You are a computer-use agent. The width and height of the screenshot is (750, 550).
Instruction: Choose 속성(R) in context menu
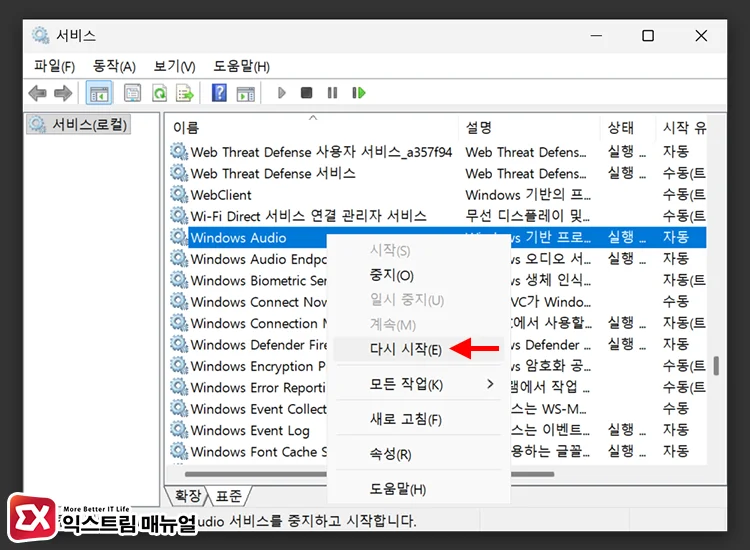(390, 453)
